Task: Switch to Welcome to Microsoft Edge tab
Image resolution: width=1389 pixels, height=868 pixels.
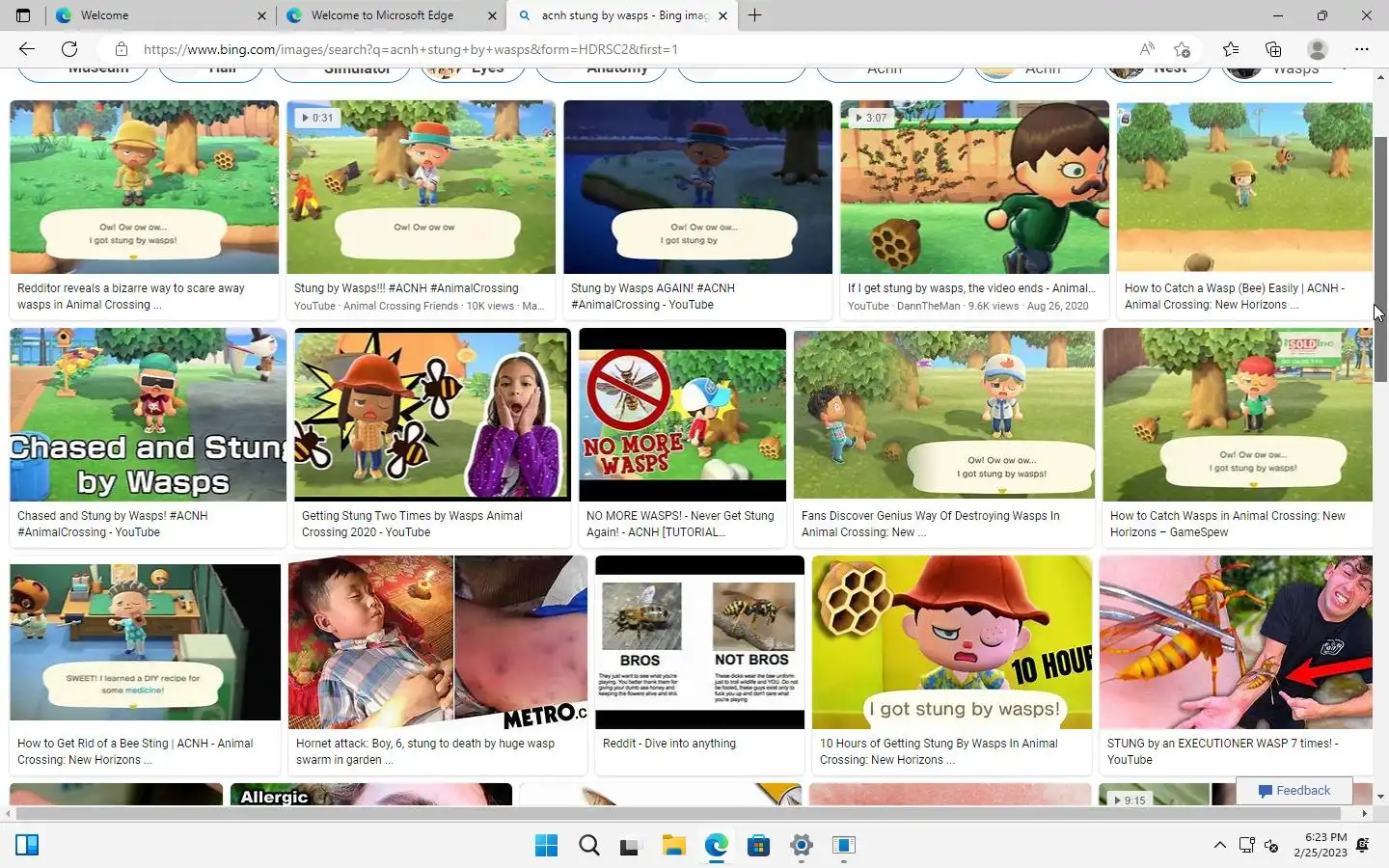Action: click(x=391, y=15)
